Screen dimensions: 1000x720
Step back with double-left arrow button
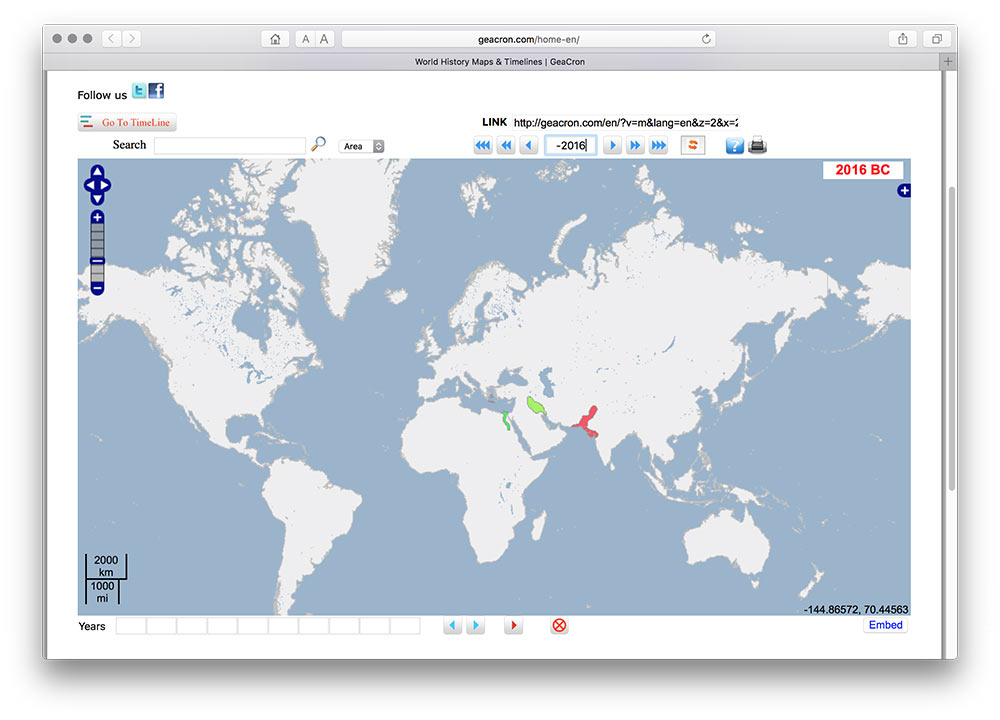506,145
